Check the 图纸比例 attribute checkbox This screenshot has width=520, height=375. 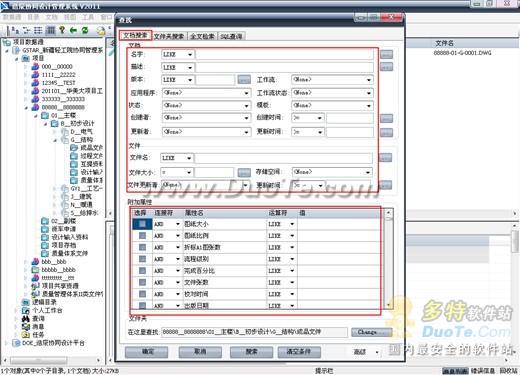[x=142, y=236]
